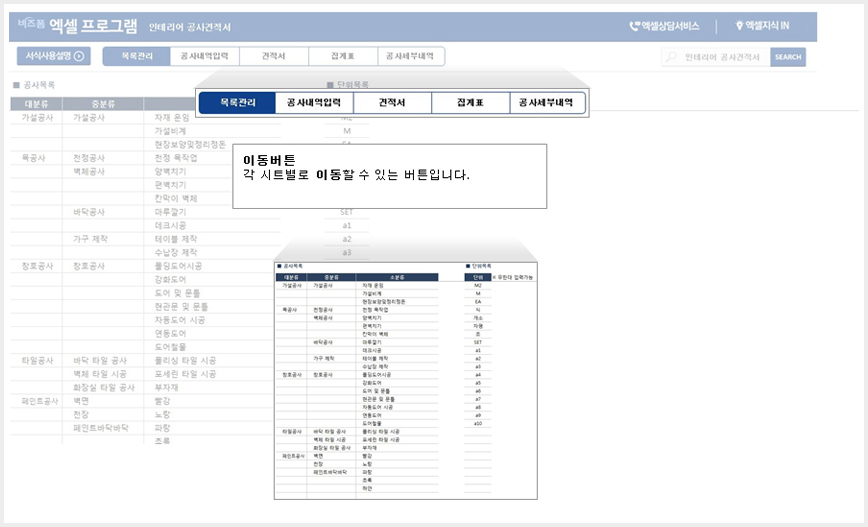This screenshot has height=527, width=868.
Task: Select the 목공사 cell in the faded large table
Action: point(33,158)
